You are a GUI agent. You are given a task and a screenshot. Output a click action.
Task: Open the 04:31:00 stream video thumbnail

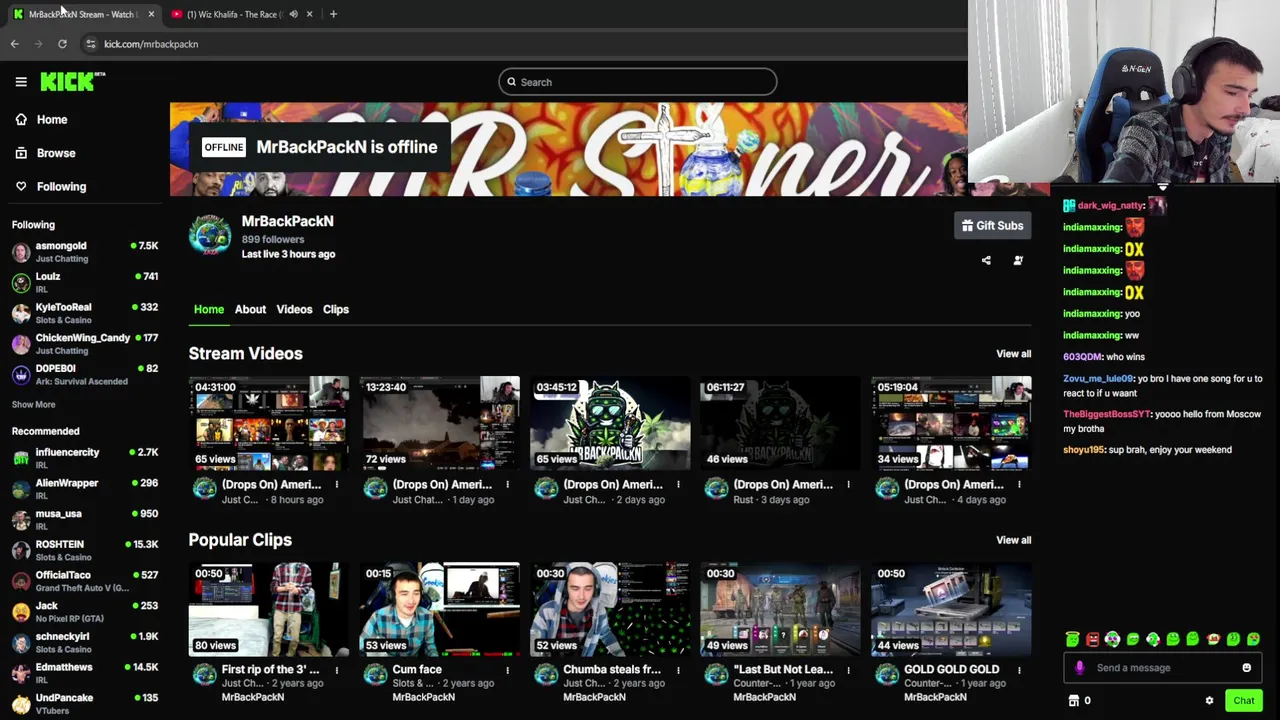point(269,423)
